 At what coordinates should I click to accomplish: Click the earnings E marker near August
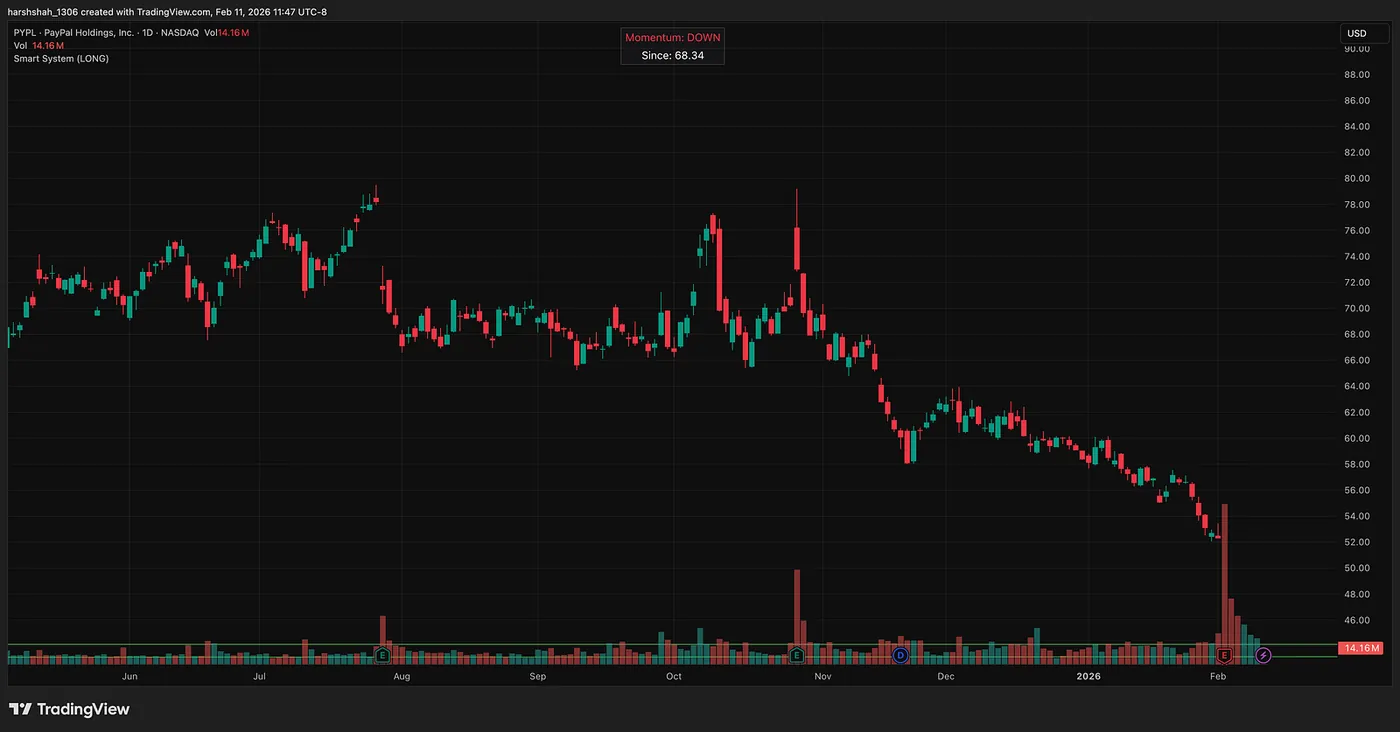pos(381,655)
